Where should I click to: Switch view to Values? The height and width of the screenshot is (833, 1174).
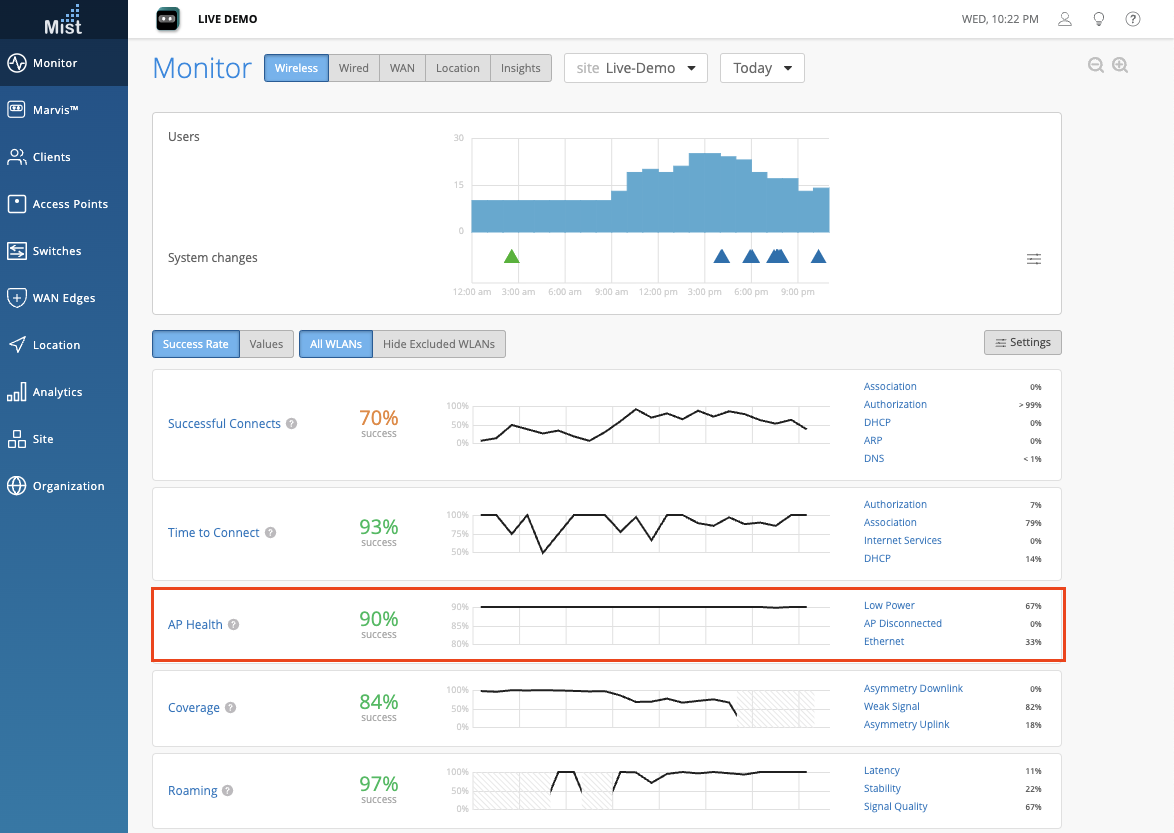(266, 344)
